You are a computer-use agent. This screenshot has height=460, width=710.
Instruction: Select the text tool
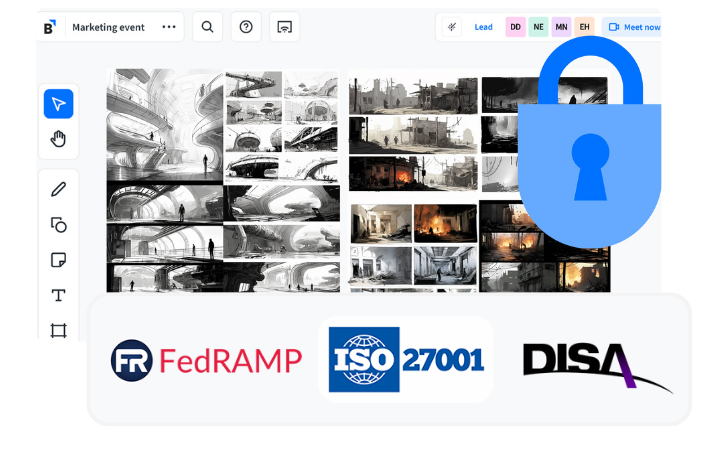[58, 295]
